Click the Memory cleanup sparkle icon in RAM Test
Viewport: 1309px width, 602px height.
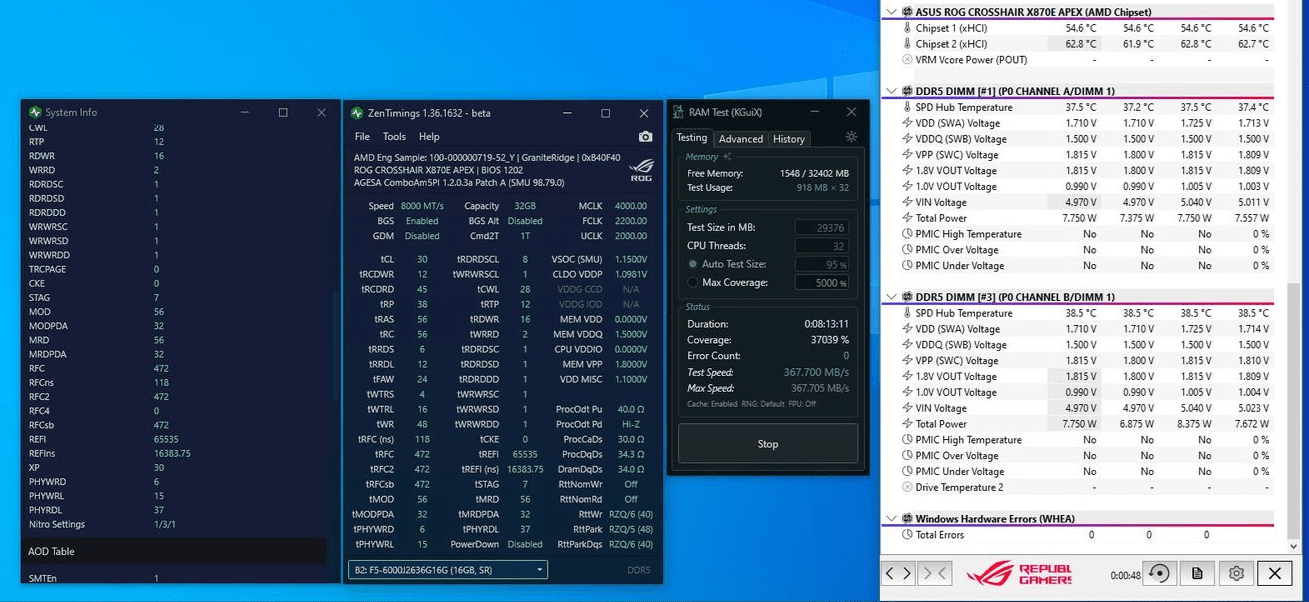point(727,157)
